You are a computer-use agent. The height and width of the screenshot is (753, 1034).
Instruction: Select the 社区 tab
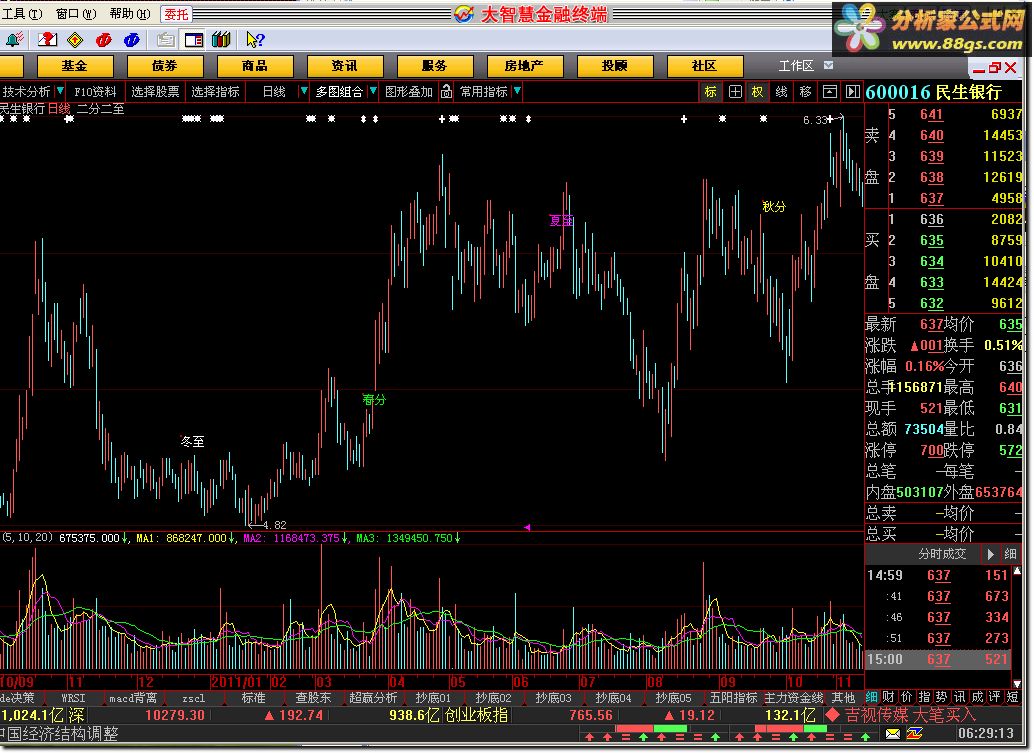pyautogui.click(x=704, y=66)
